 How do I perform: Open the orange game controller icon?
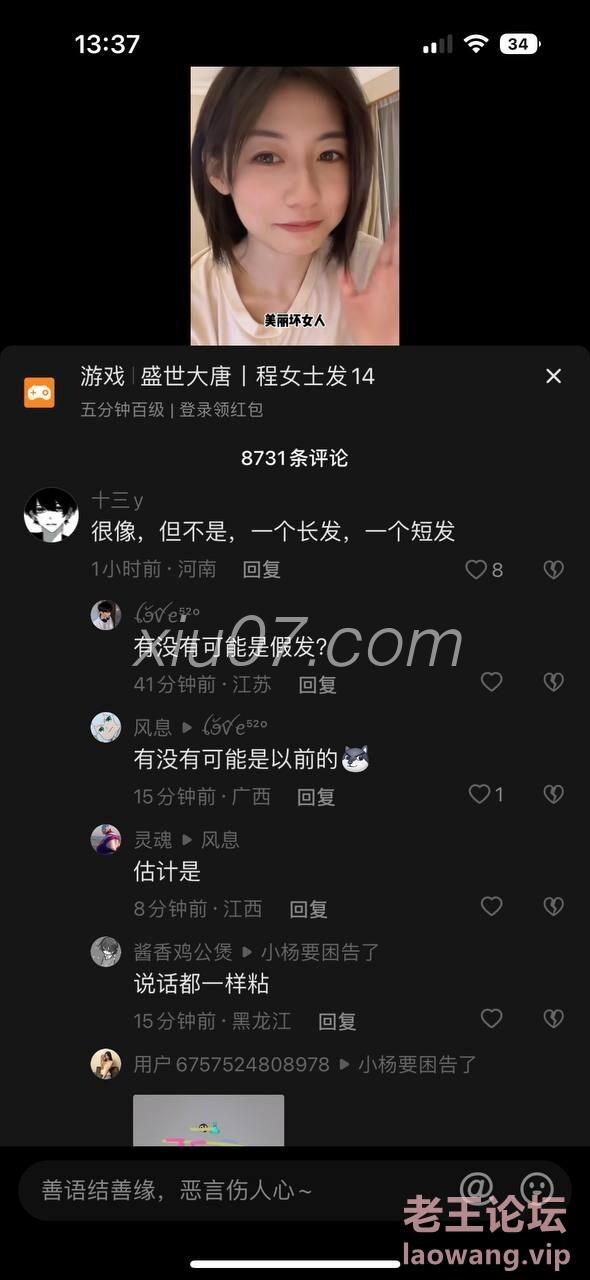(x=40, y=392)
